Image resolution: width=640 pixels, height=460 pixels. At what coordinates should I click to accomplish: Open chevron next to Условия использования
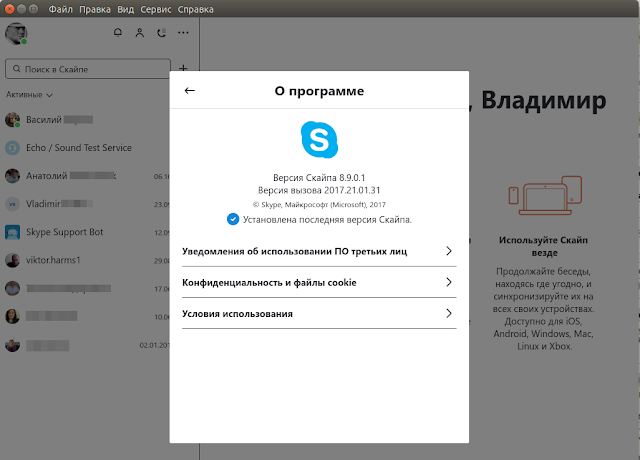(x=449, y=313)
